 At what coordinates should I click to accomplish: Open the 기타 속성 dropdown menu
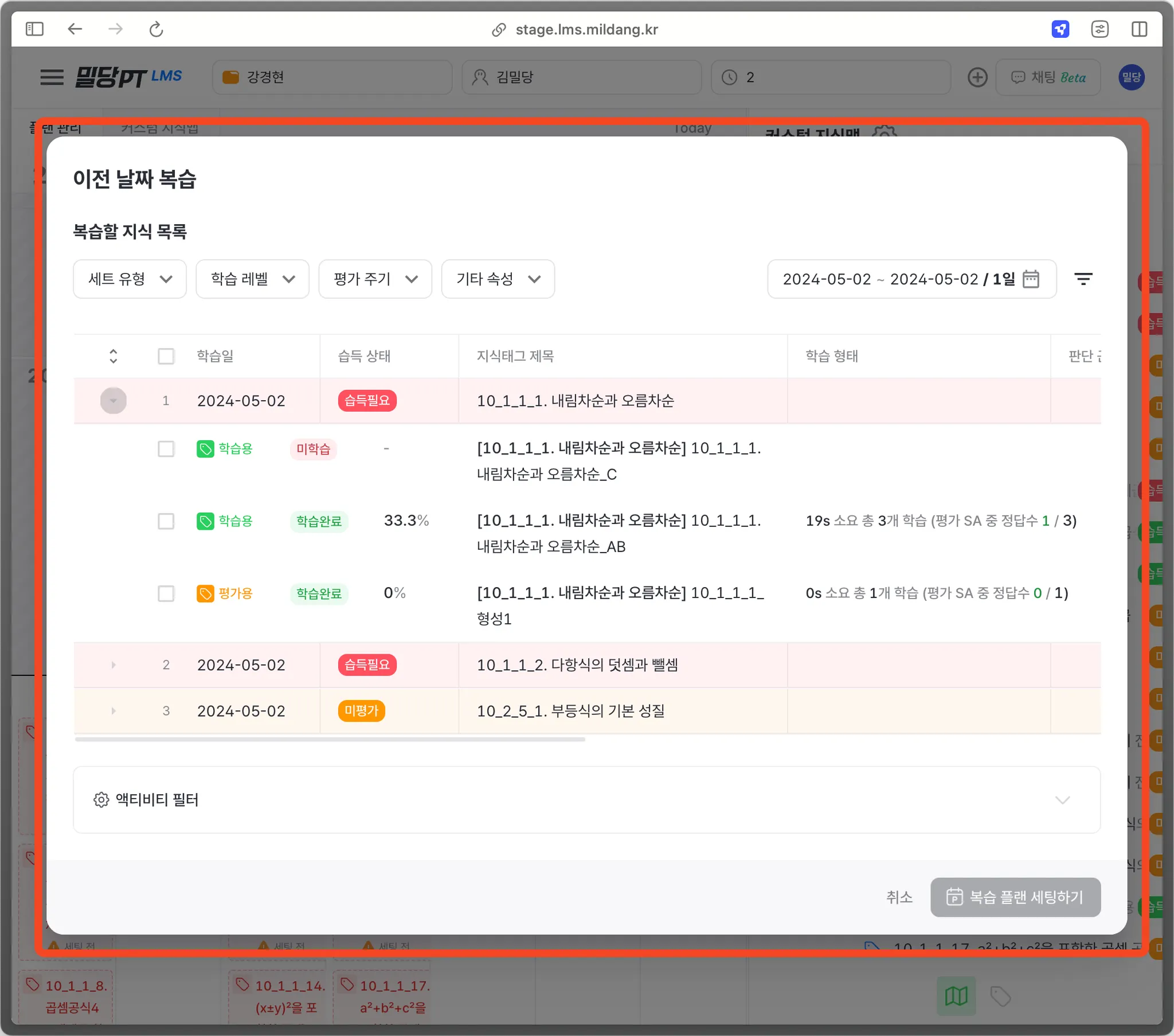tap(498, 279)
